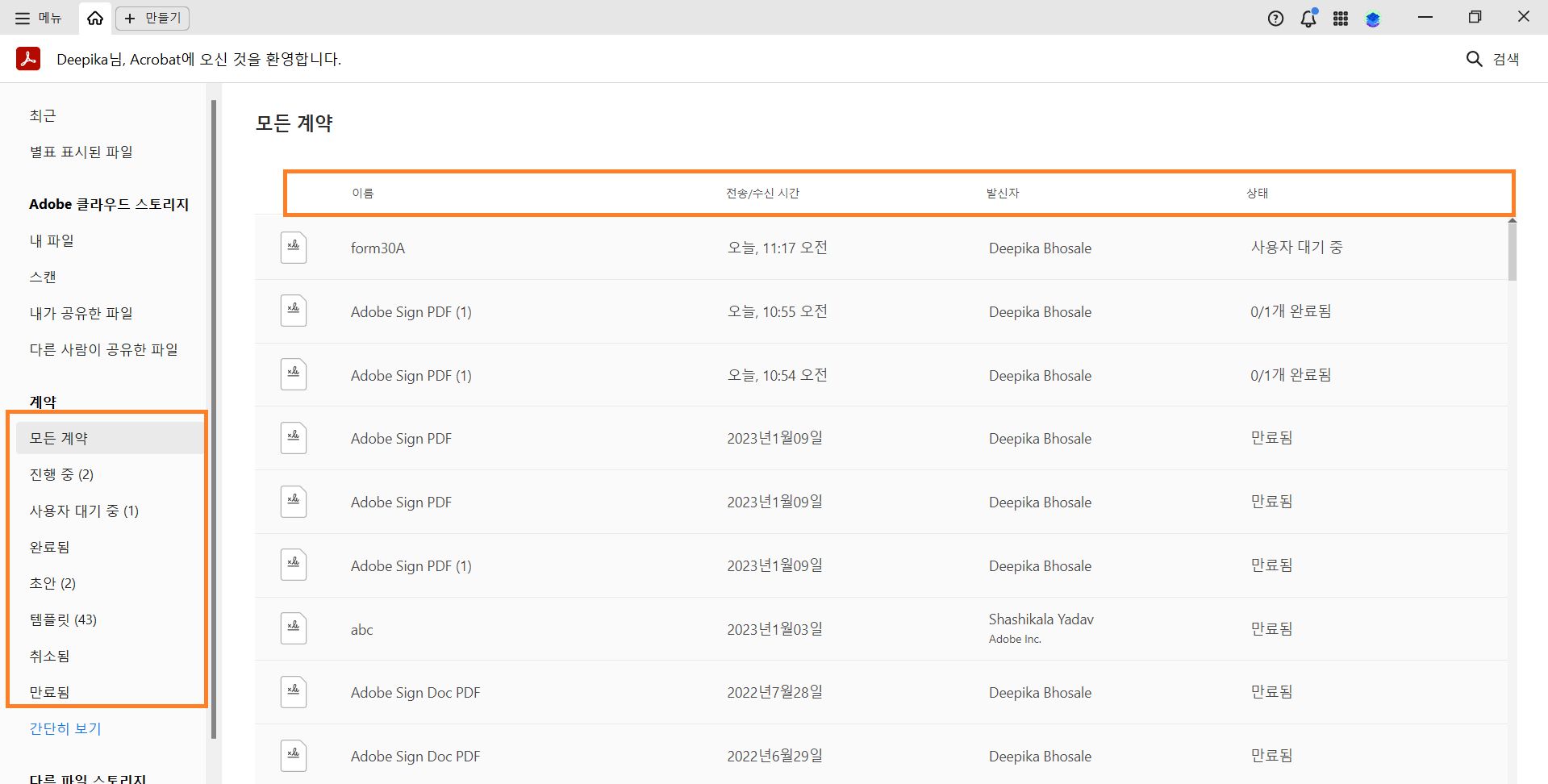Click the account profile avatar icon
This screenshot has height=784, width=1548.
pyautogui.click(x=1373, y=19)
